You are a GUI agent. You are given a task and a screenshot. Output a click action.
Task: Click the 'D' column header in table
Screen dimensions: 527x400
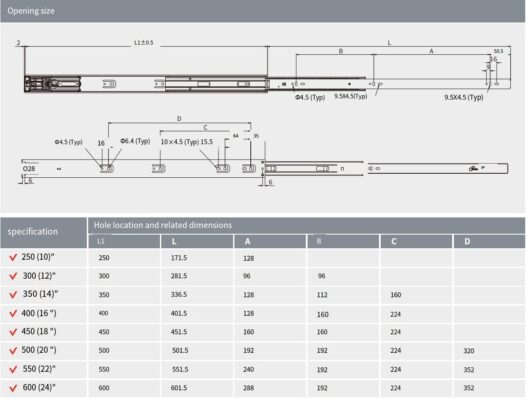pos(467,241)
